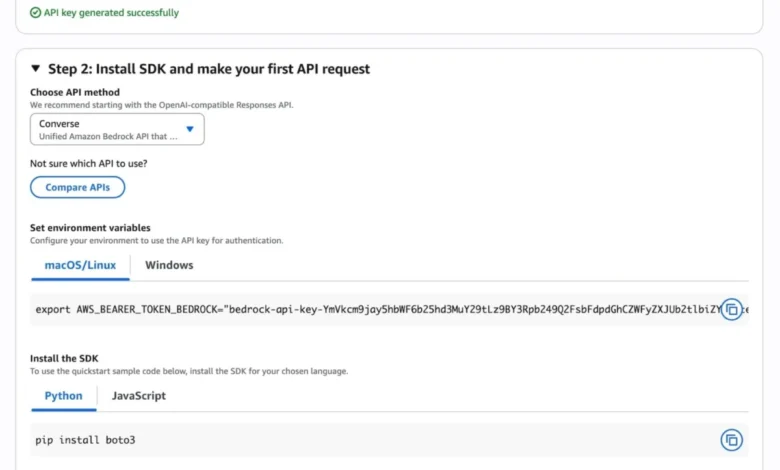Switch to the Windows tab
The width and height of the screenshot is (780, 470).
coord(169,265)
